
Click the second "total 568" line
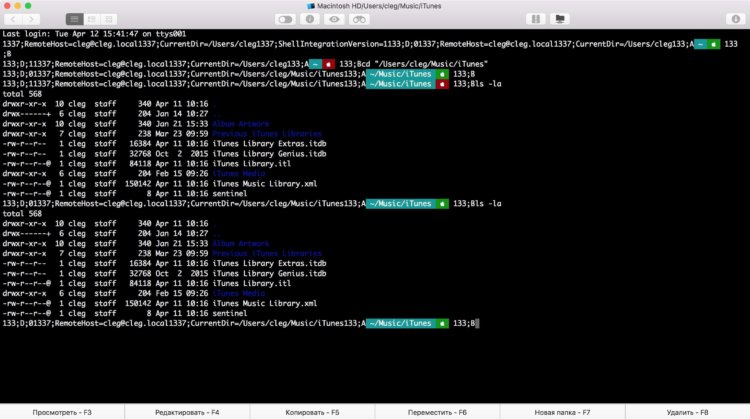coord(22,214)
